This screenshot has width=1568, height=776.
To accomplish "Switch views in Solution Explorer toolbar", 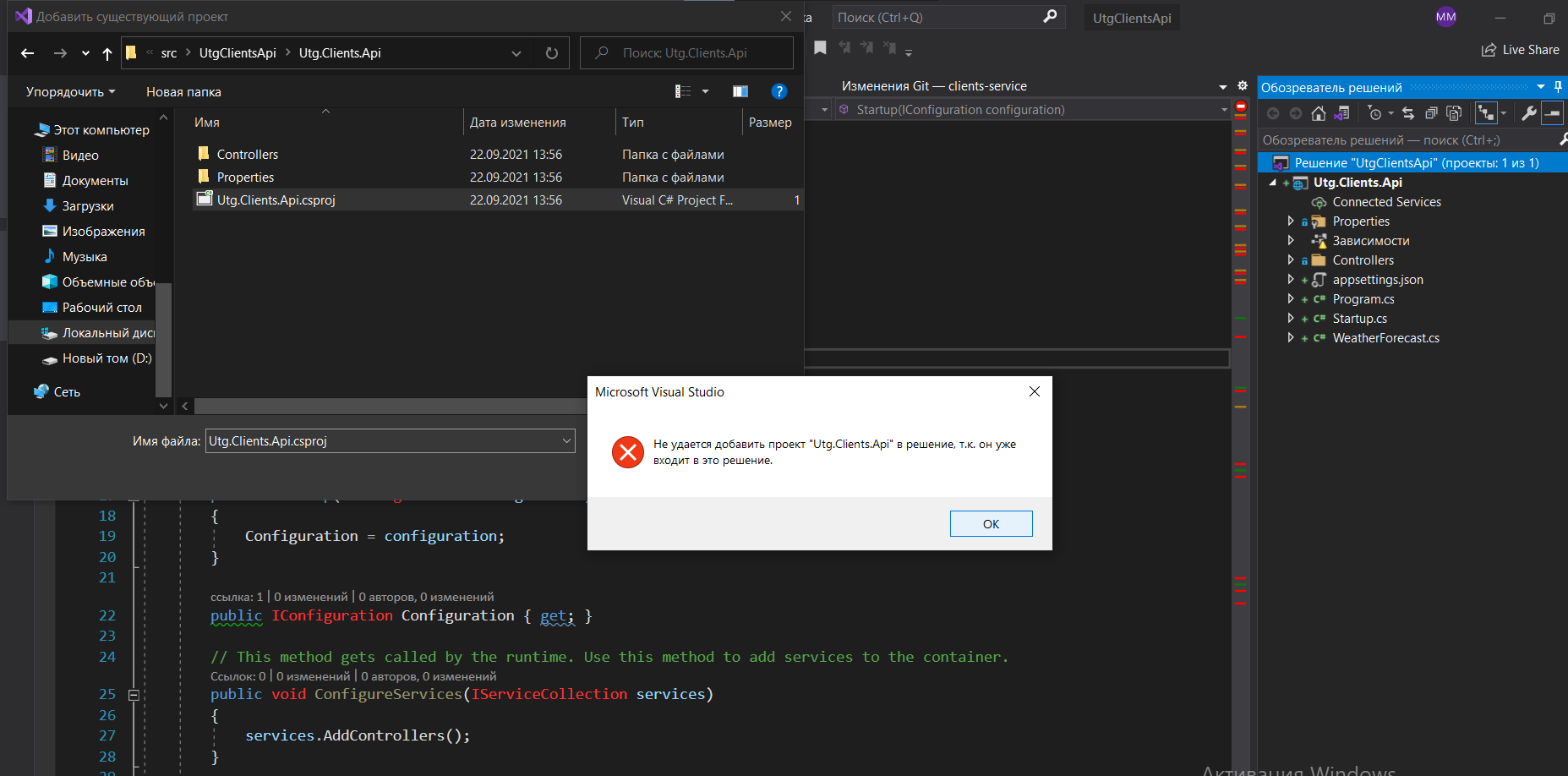I will coord(1341,113).
